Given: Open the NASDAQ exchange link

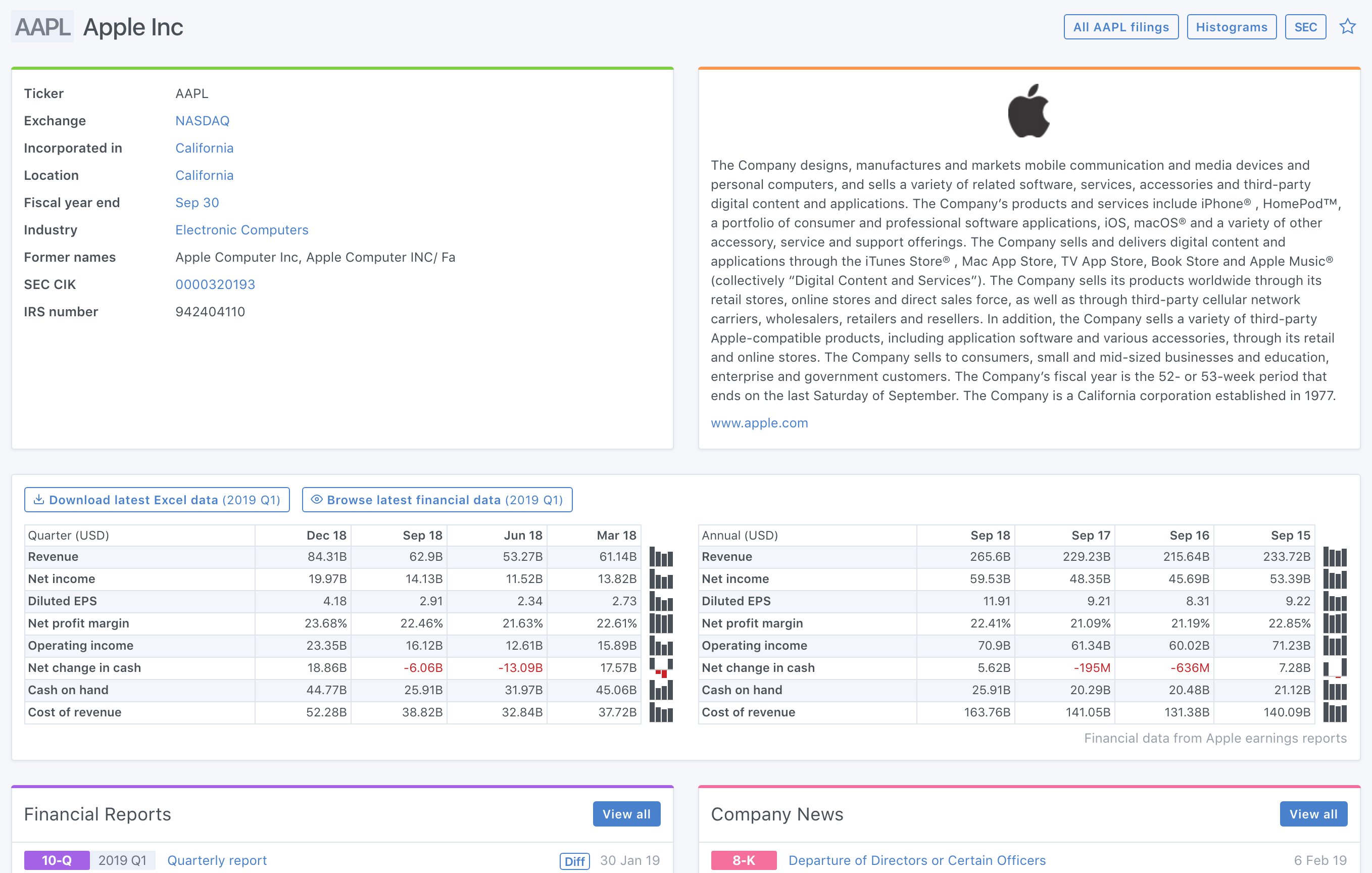Looking at the screenshot, I should (202, 121).
